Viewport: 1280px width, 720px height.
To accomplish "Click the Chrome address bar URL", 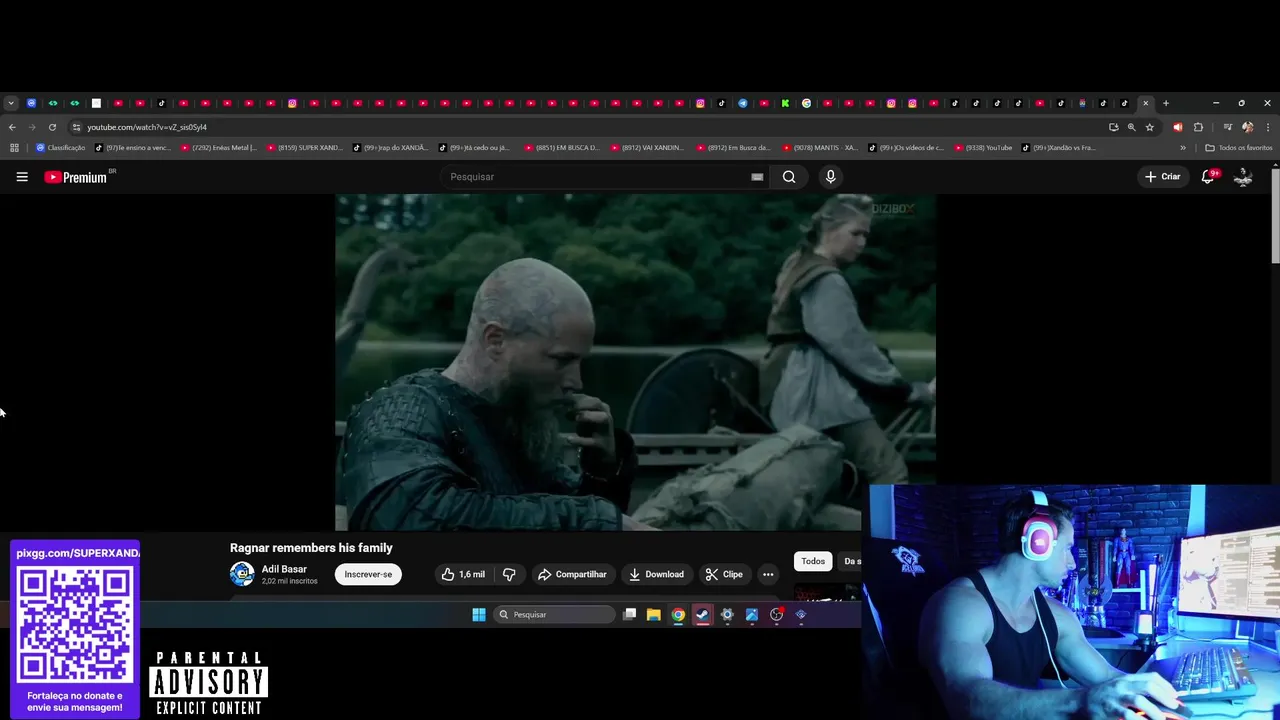I will point(147,127).
